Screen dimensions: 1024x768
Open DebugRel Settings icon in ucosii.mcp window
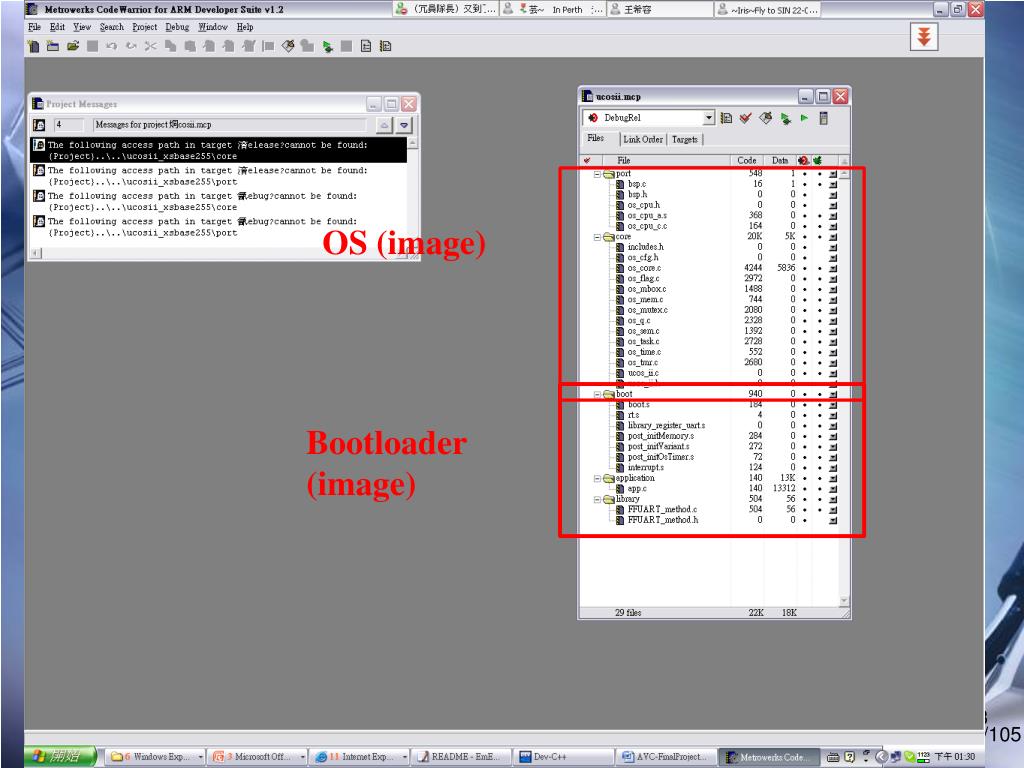point(726,118)
